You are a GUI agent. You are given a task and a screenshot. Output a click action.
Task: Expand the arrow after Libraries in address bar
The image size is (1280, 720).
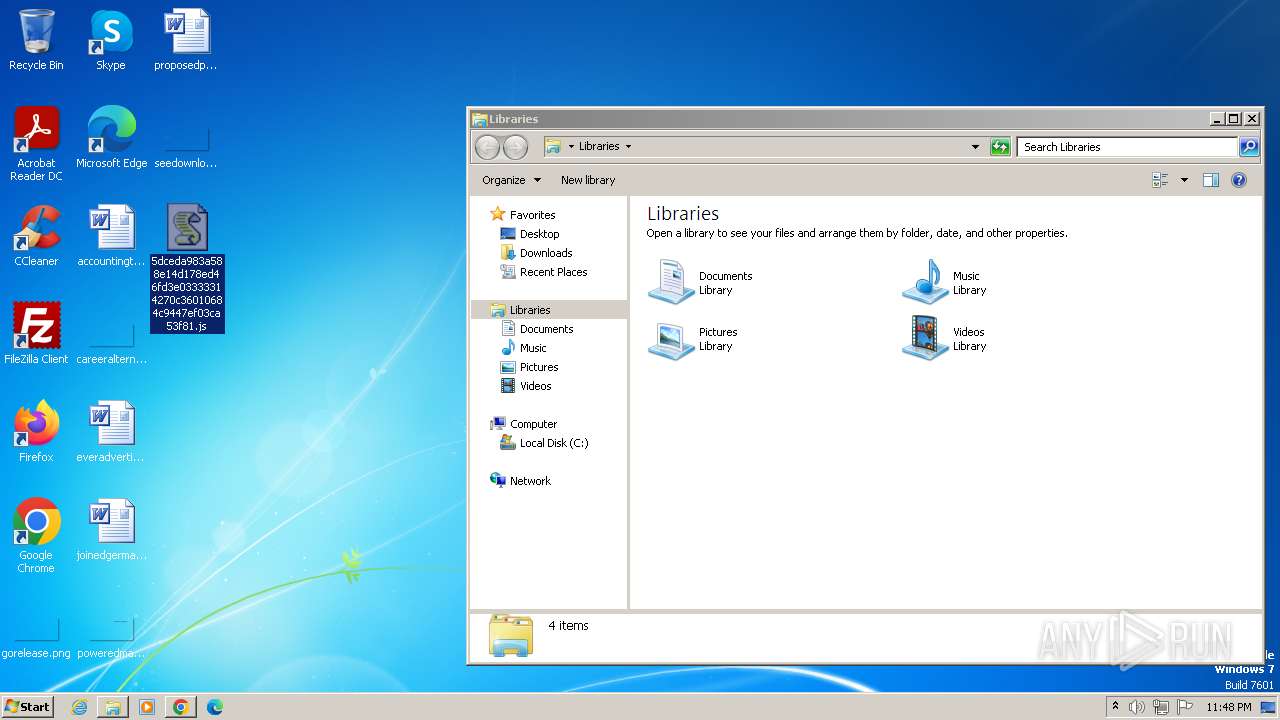click(628, 147)
